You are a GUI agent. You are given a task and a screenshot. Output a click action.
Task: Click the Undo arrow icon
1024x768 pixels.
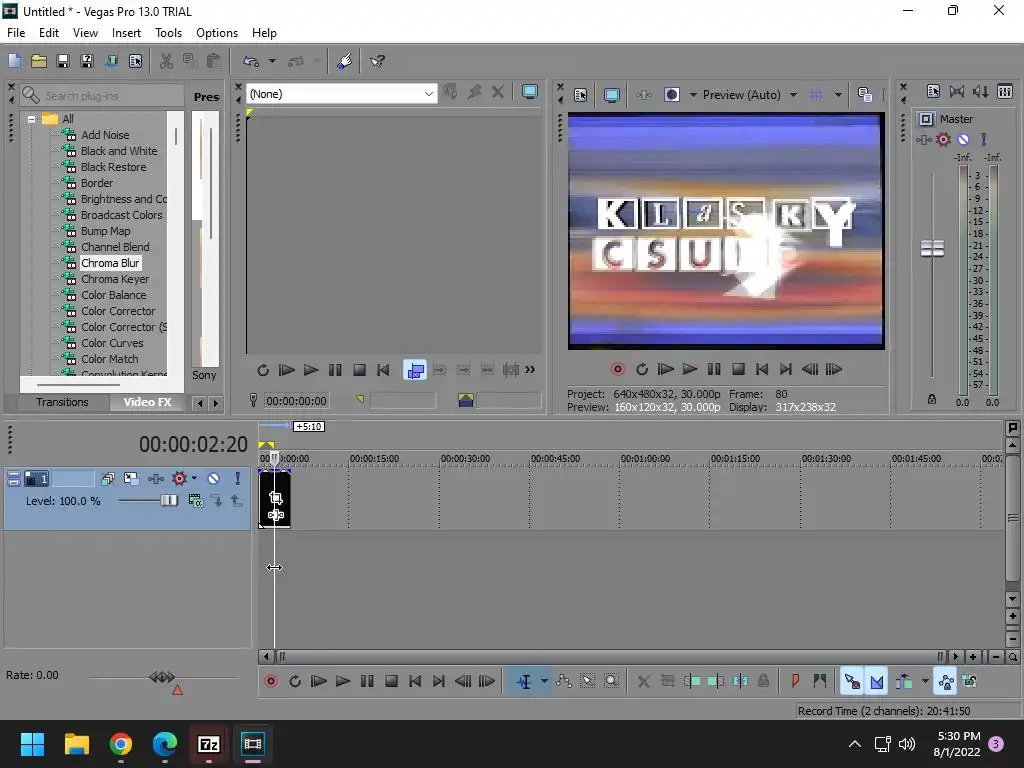pos(251,61)
